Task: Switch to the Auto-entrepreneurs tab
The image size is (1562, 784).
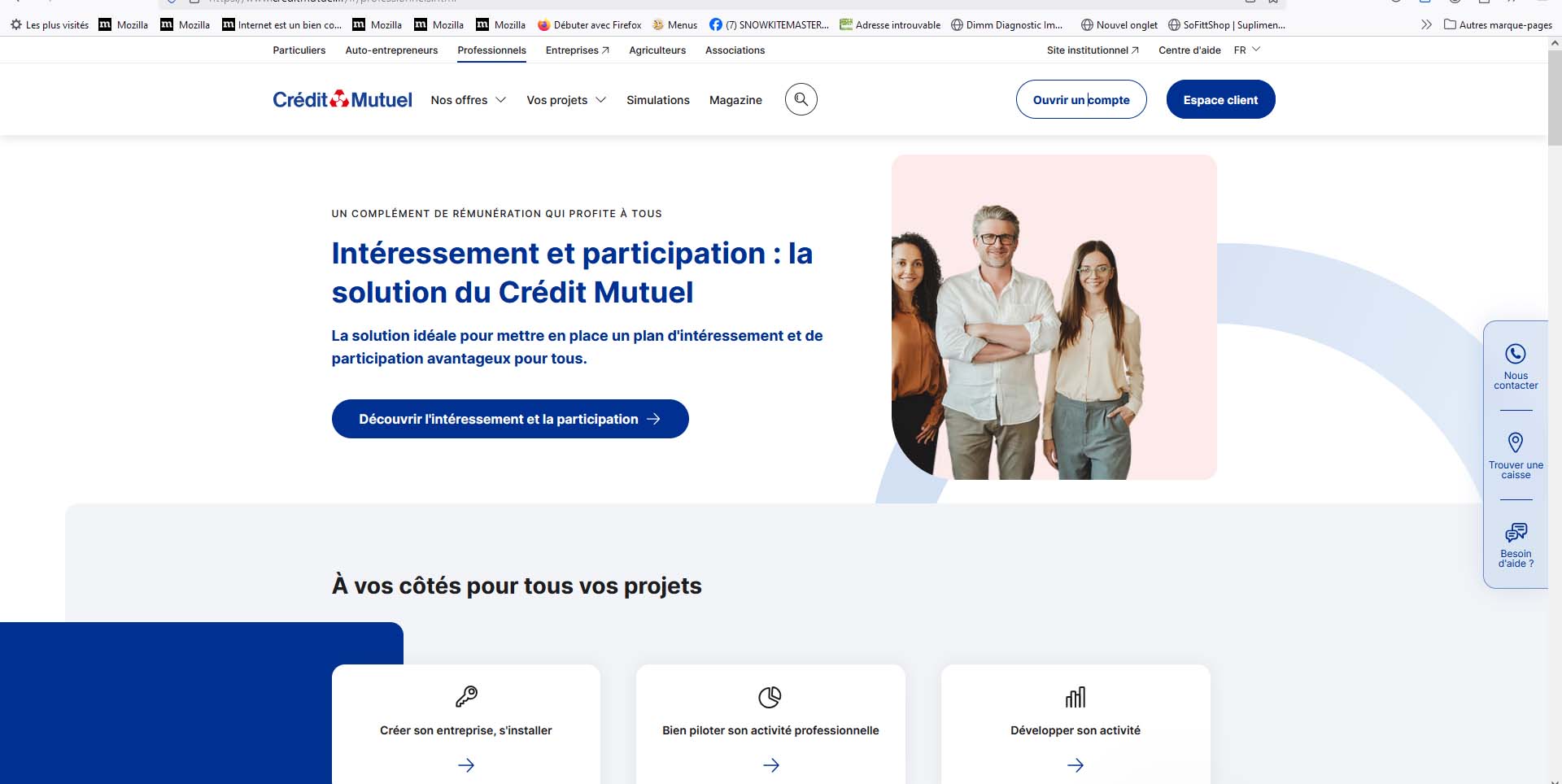Action: 391,50
